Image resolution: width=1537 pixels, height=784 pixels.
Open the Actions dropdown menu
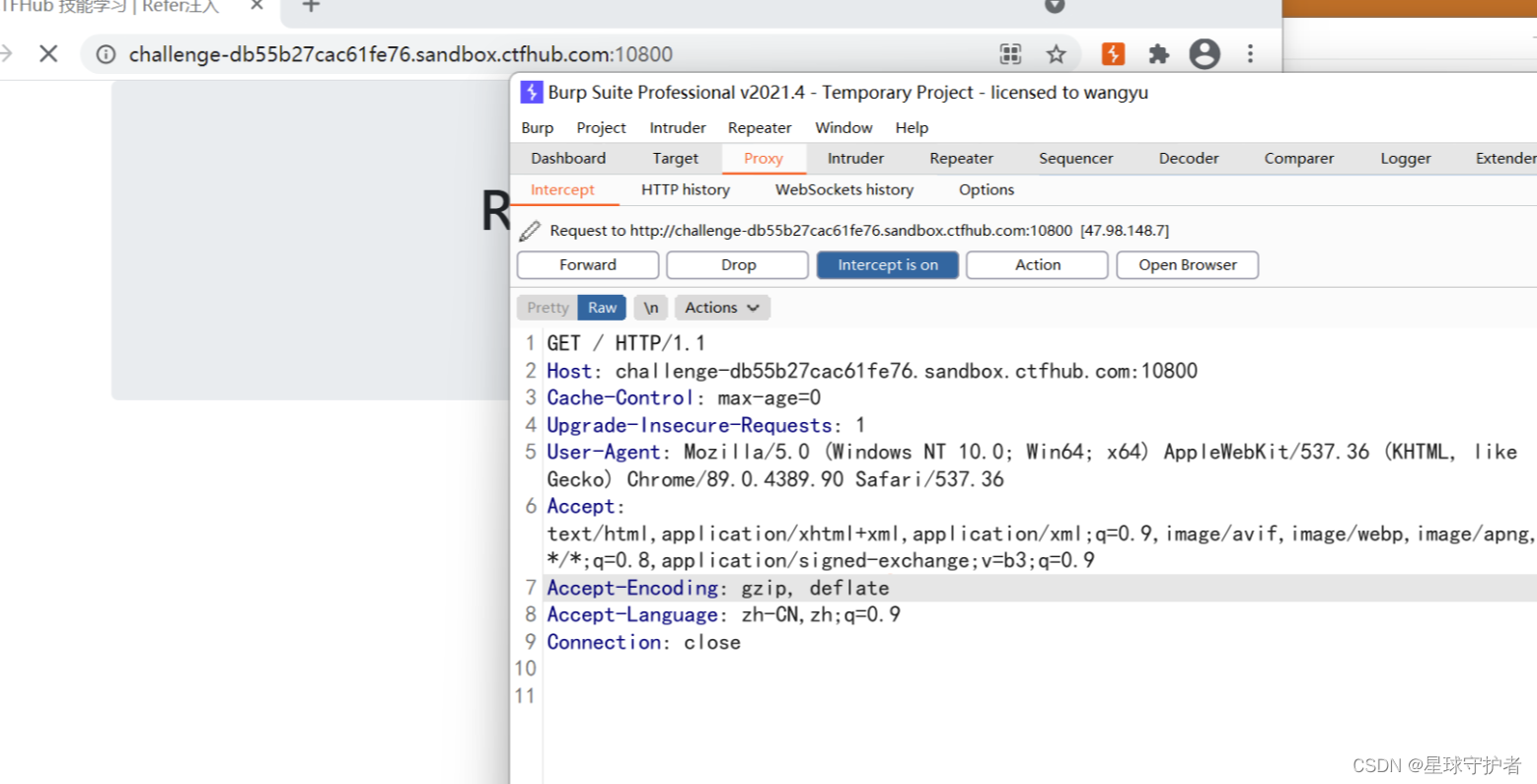pyautogui.click(x=721, y=307)
